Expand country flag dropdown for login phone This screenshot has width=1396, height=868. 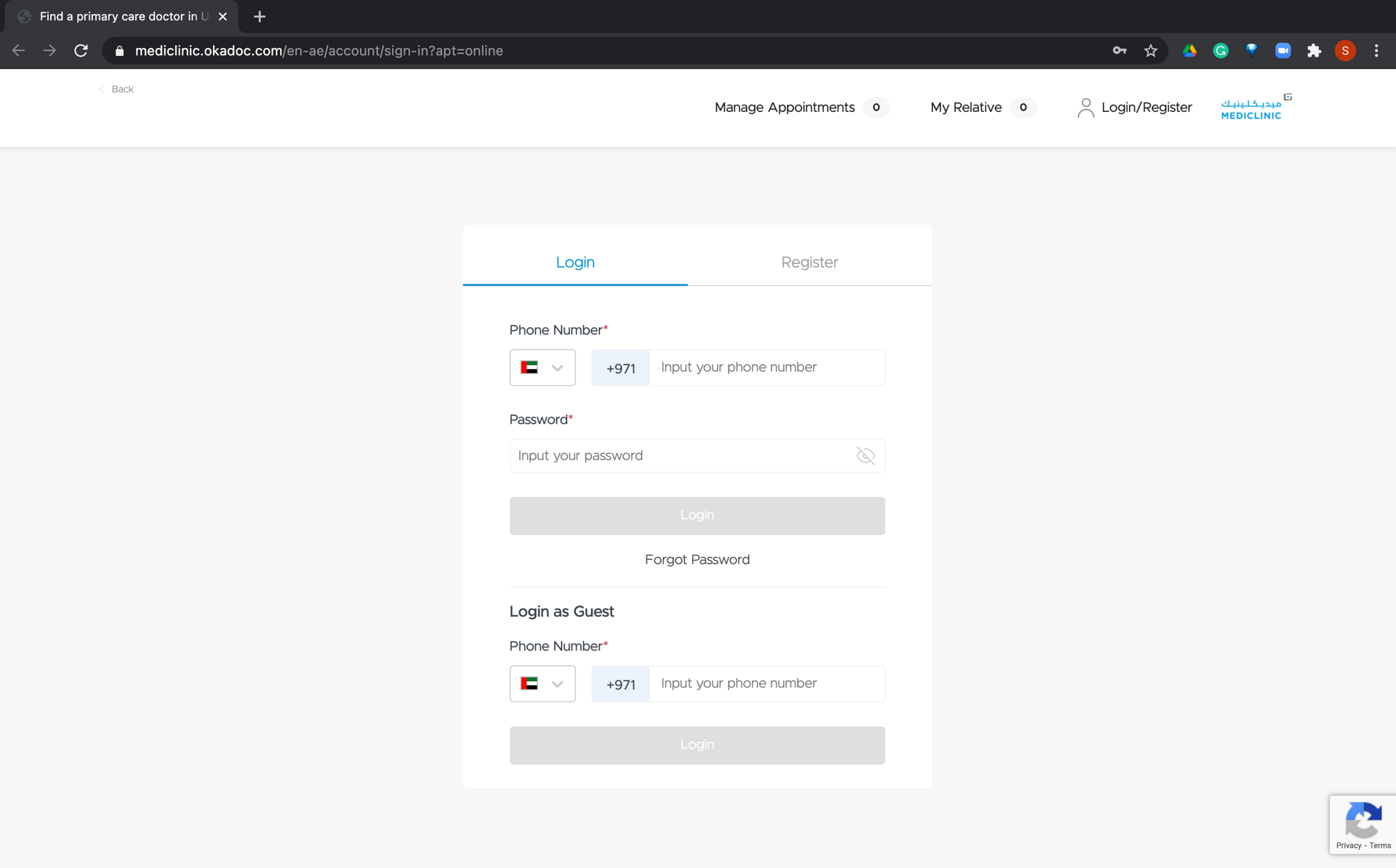542,368
